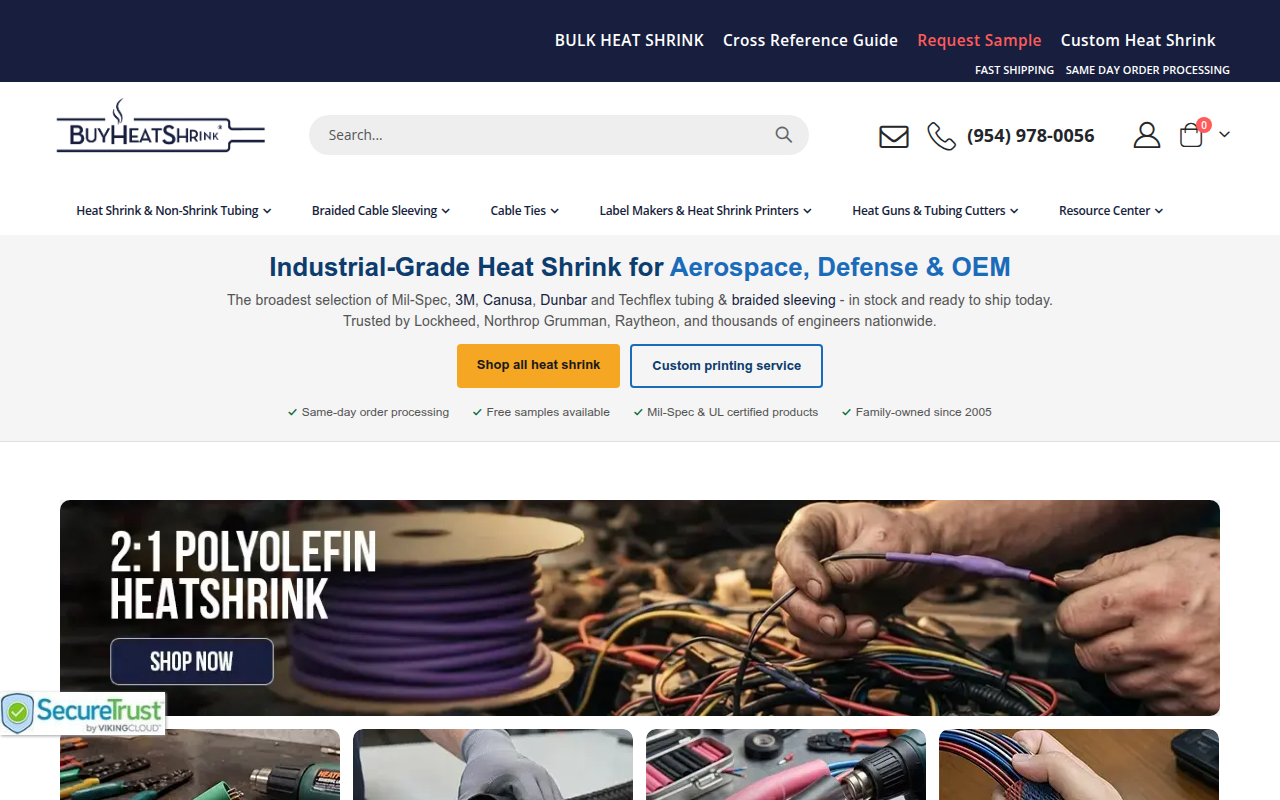Follow the braided sleeving link
Viewport: 1280px width, 800px height.
tap(784, 300)
